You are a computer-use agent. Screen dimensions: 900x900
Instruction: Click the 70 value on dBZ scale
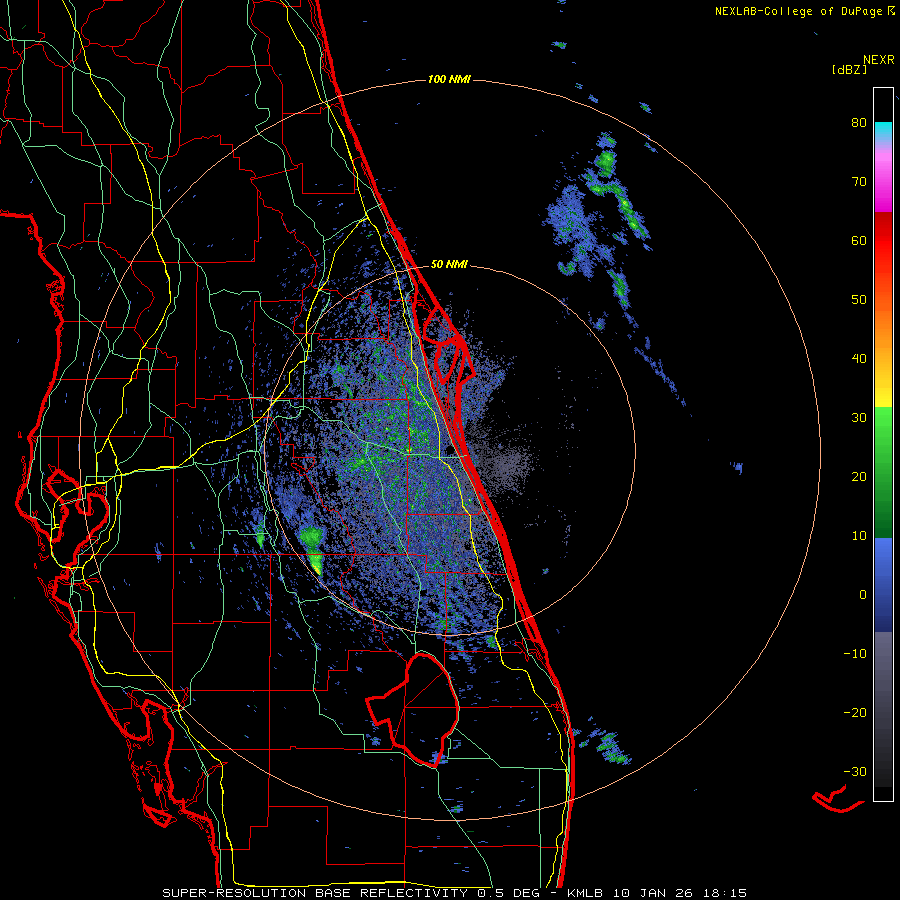click(x=859, y=182)
